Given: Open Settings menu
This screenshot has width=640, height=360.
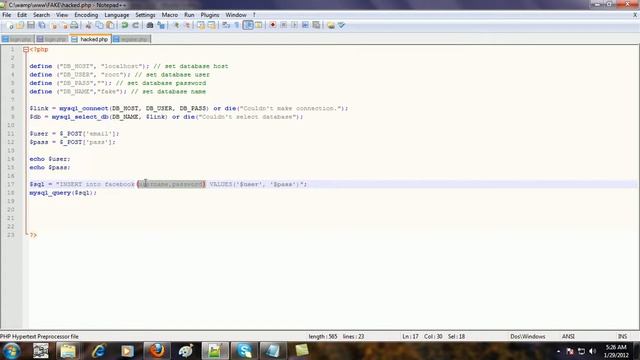Looking at the screenshot, I should point(145,15).
